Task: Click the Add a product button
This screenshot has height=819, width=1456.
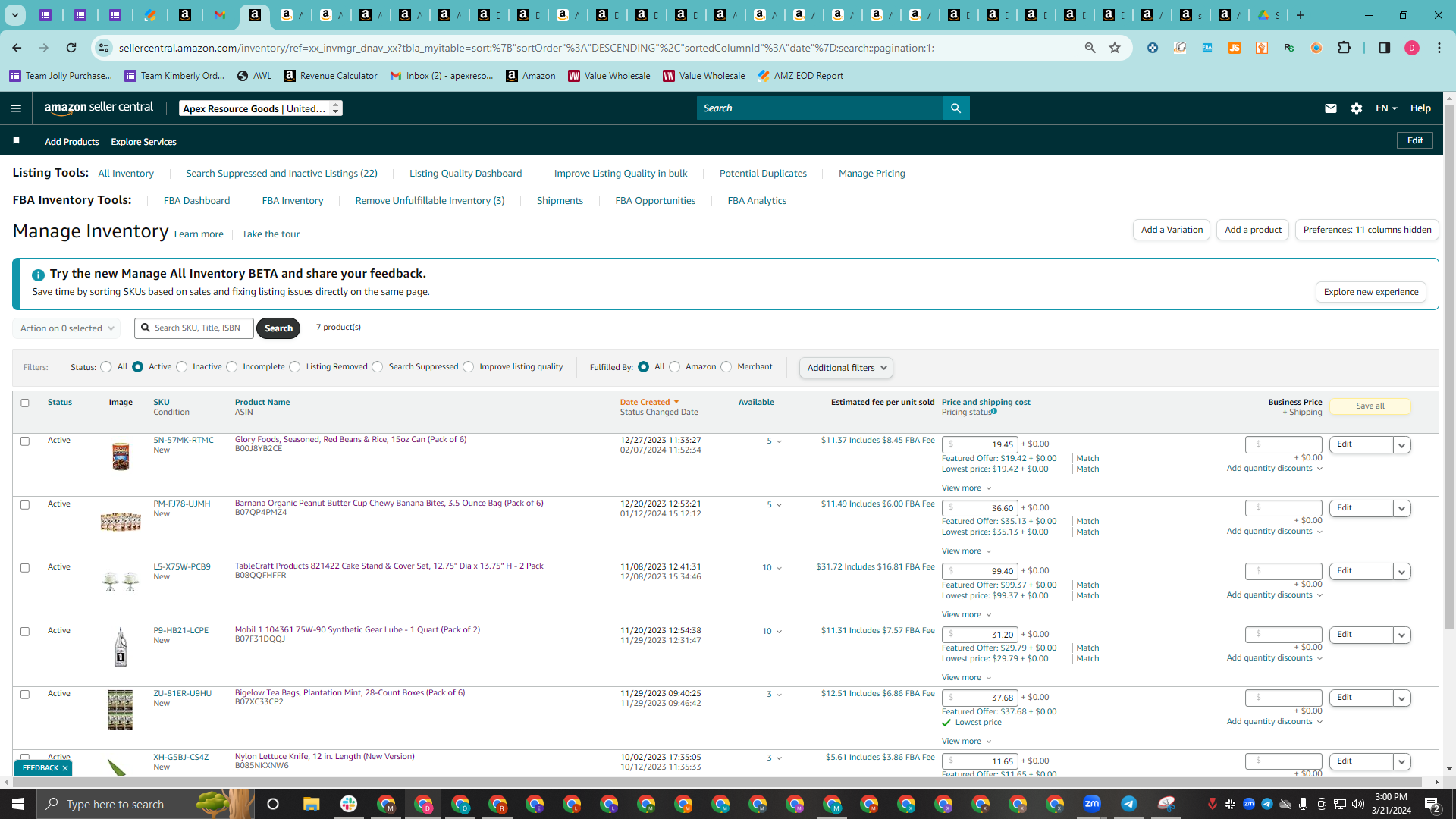Action: click(x=1253, y=230)
